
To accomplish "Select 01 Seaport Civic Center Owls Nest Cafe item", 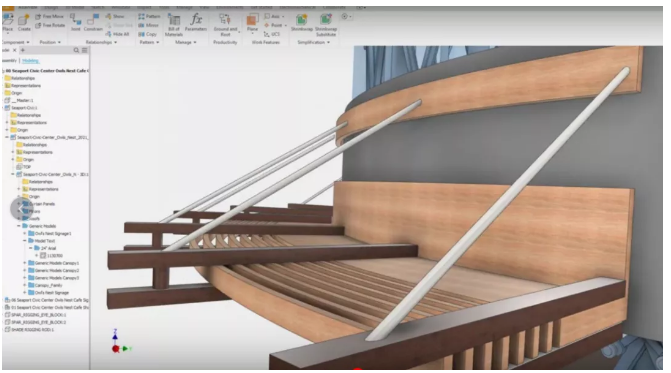I will tap(46, 308).
